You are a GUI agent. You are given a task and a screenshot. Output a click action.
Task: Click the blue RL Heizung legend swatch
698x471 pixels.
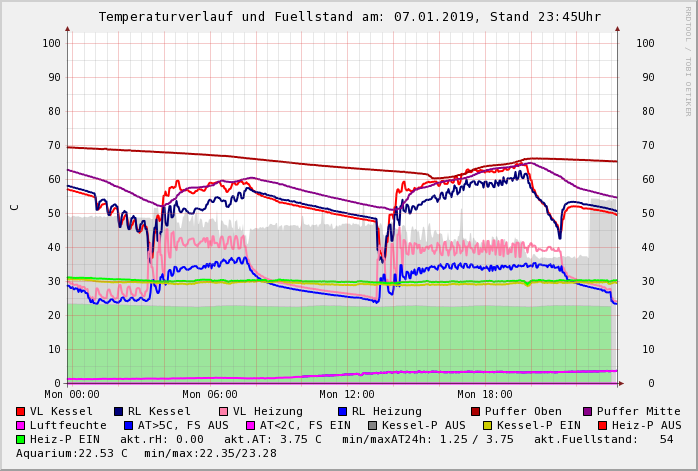342,411
